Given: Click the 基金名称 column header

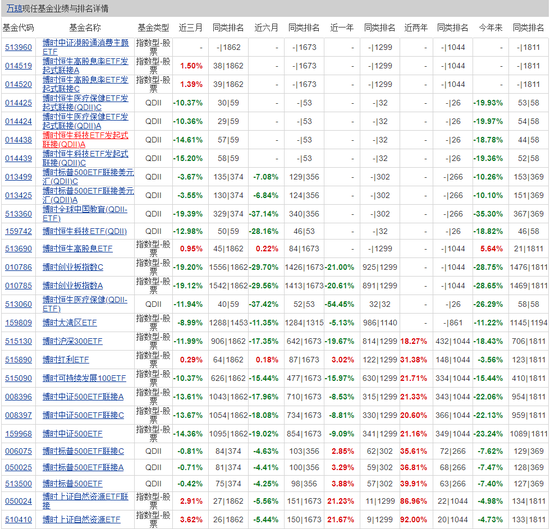Looking at the screenshot, I should click(x=85, y=27).
